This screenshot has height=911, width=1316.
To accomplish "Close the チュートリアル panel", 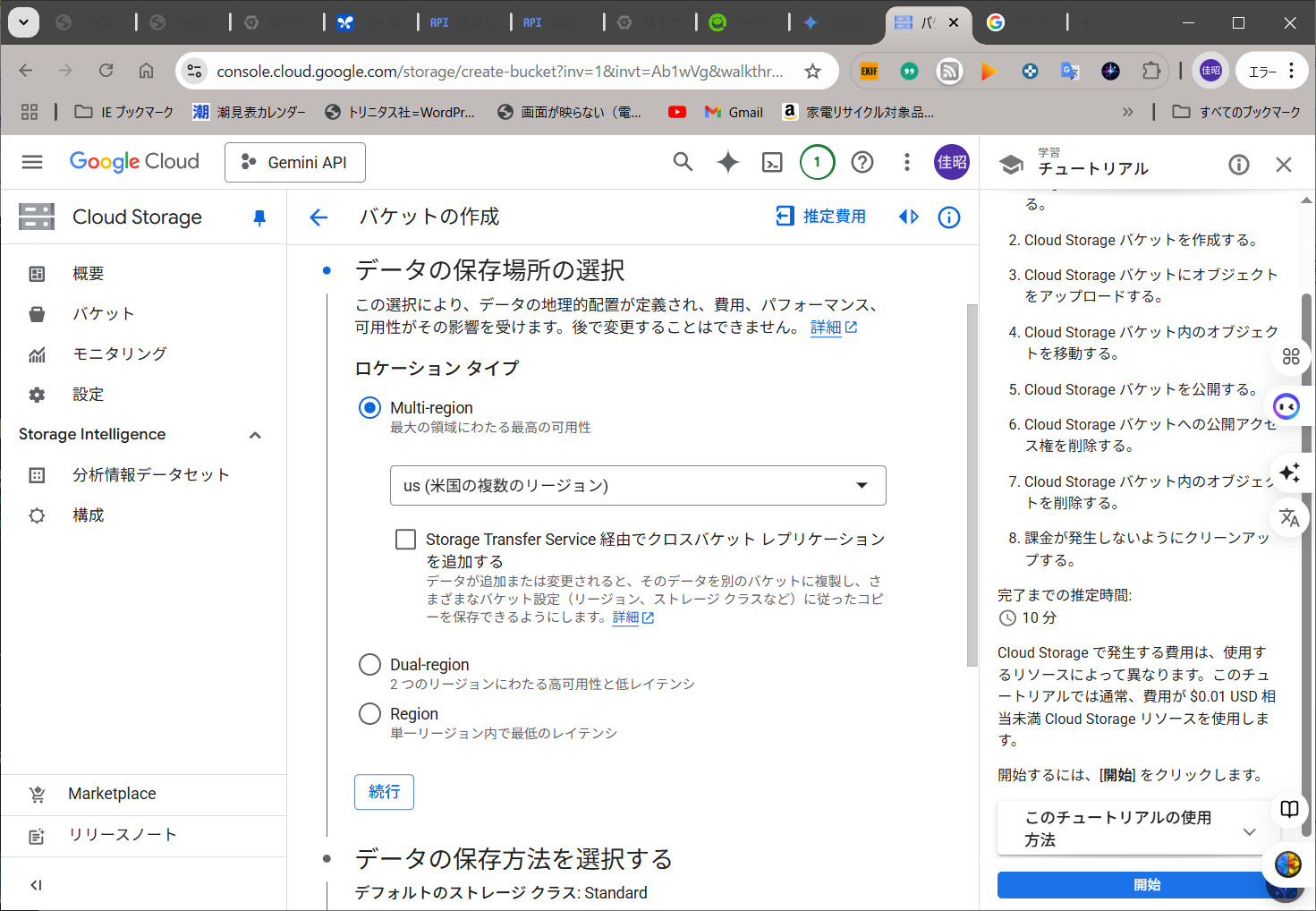I will pyautogui.click(x=1283, y=165).
